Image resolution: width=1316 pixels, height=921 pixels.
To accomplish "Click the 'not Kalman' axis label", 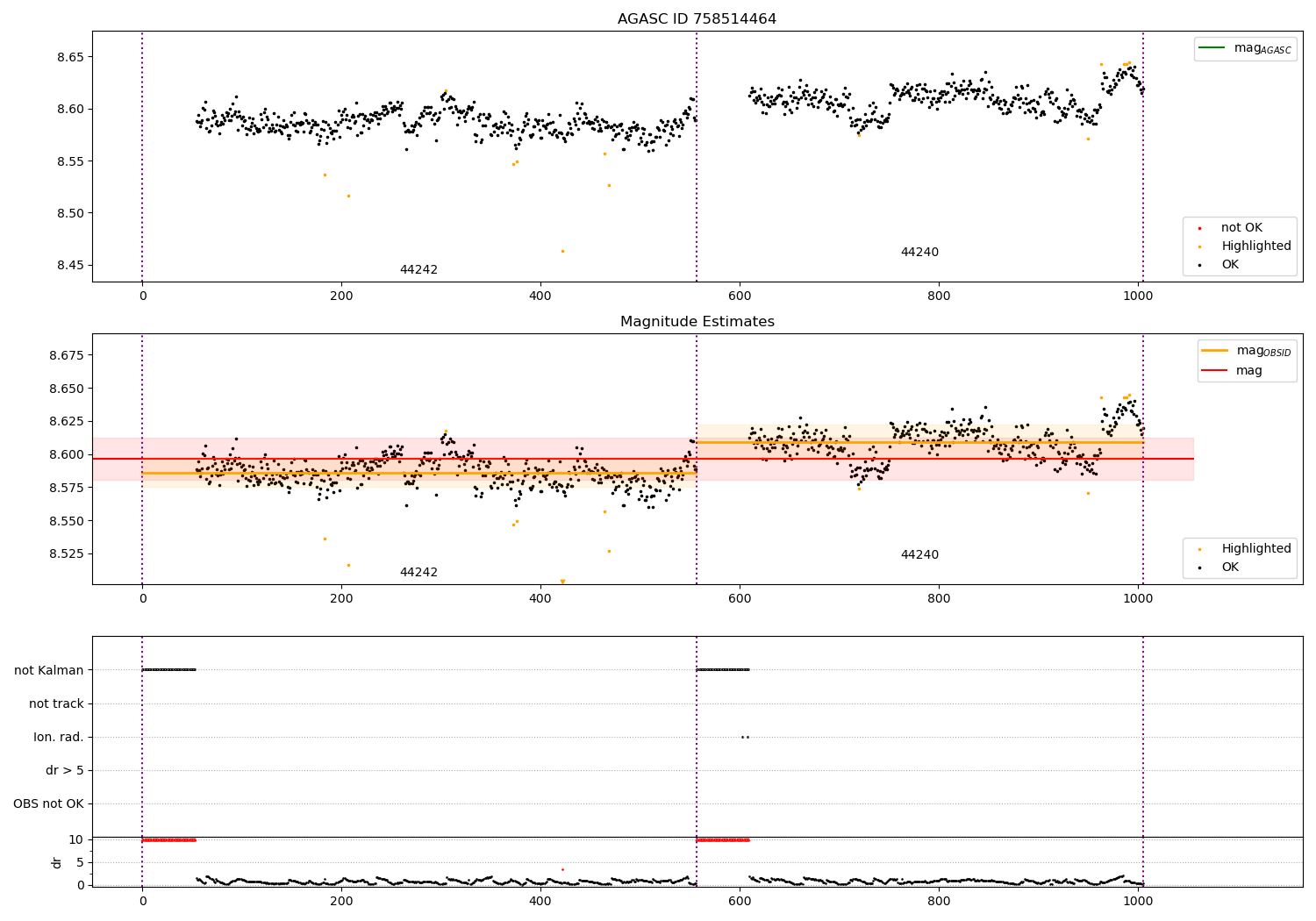I will click(49, 671).
